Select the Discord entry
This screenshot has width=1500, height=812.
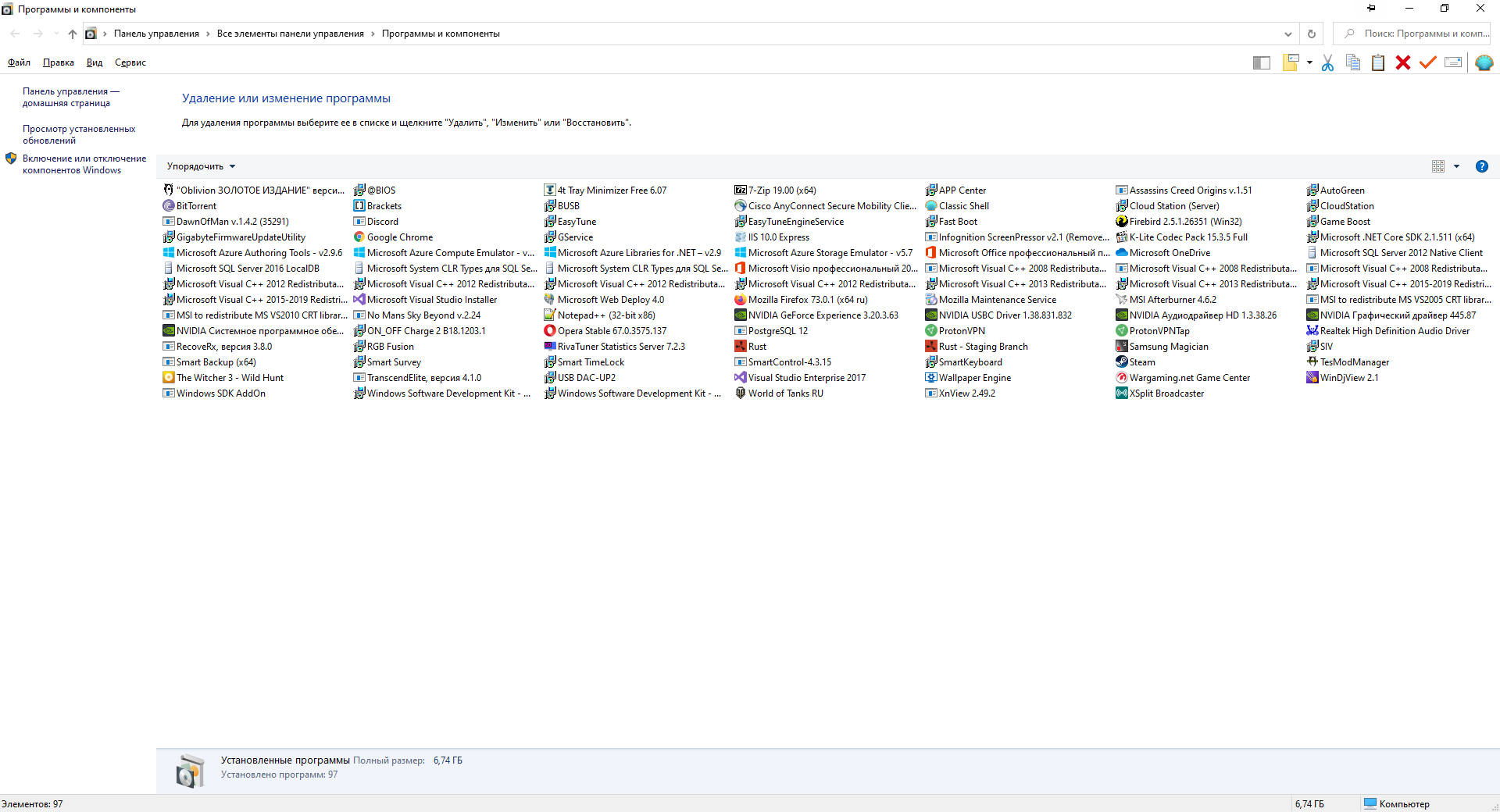pos(376,222)
